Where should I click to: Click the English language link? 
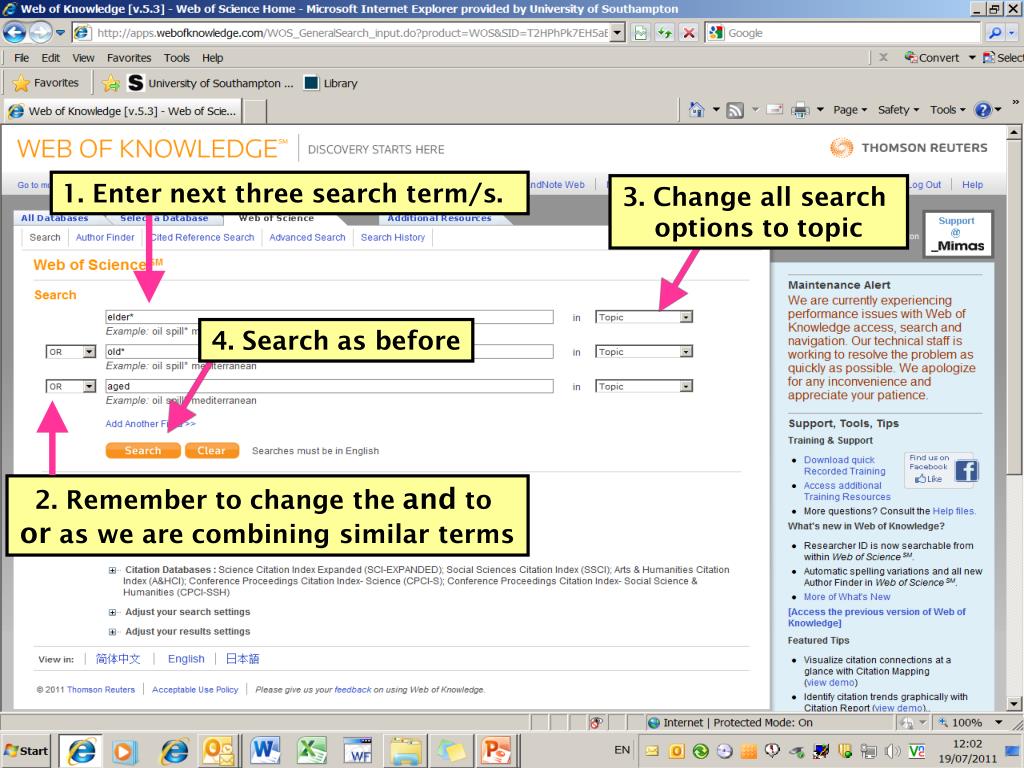coord(186,659)
